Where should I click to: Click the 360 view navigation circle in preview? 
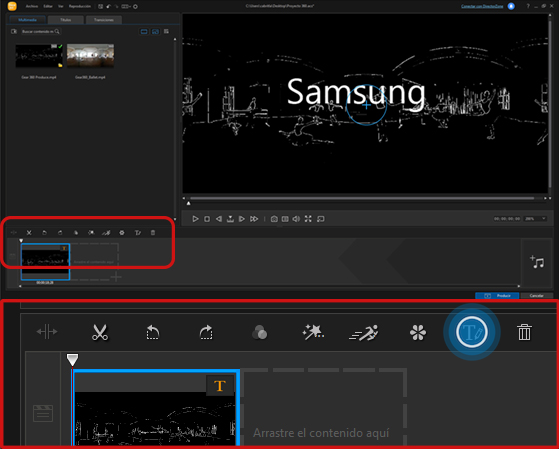366,105
